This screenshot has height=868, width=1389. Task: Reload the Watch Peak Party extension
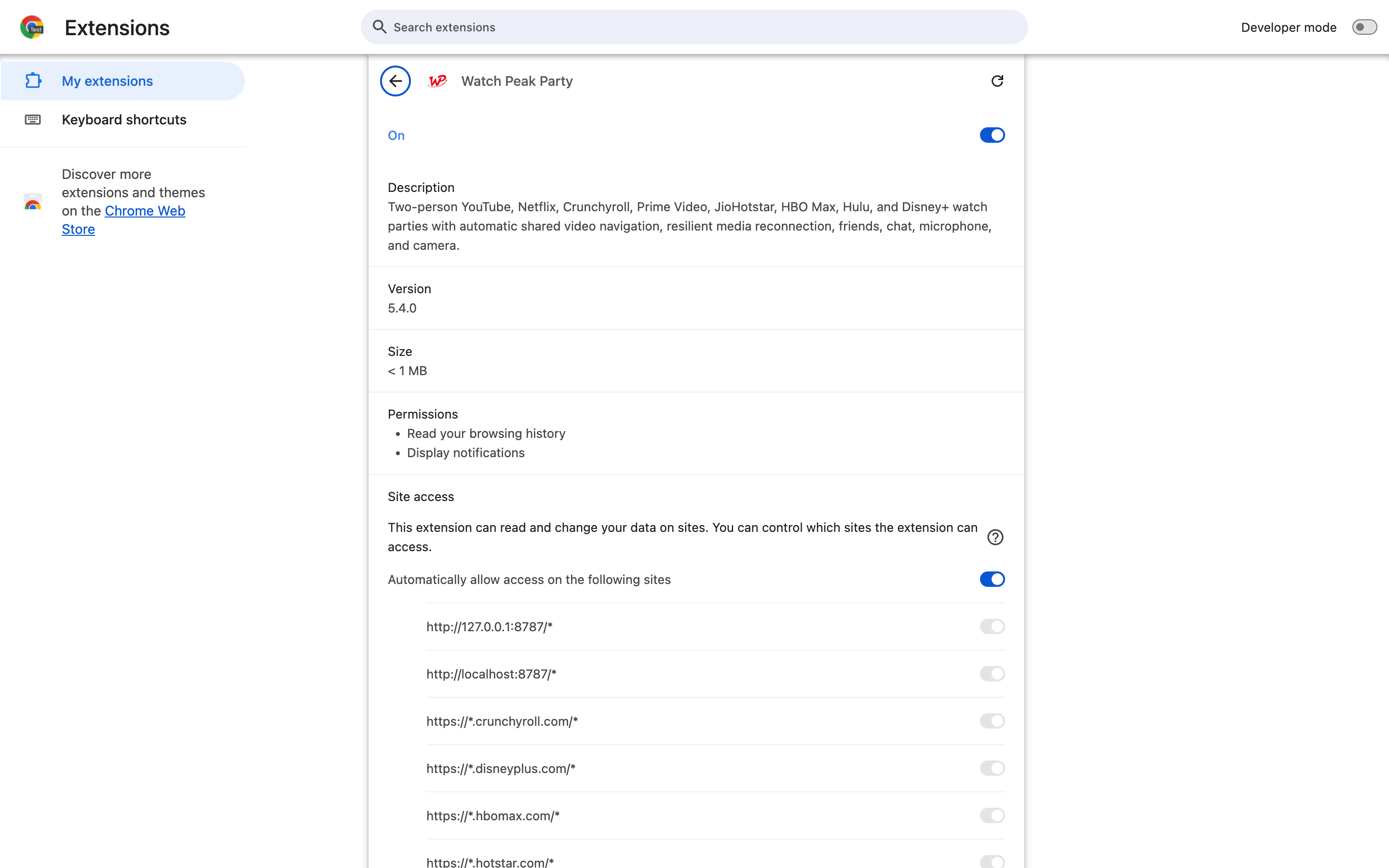(997, 81)
